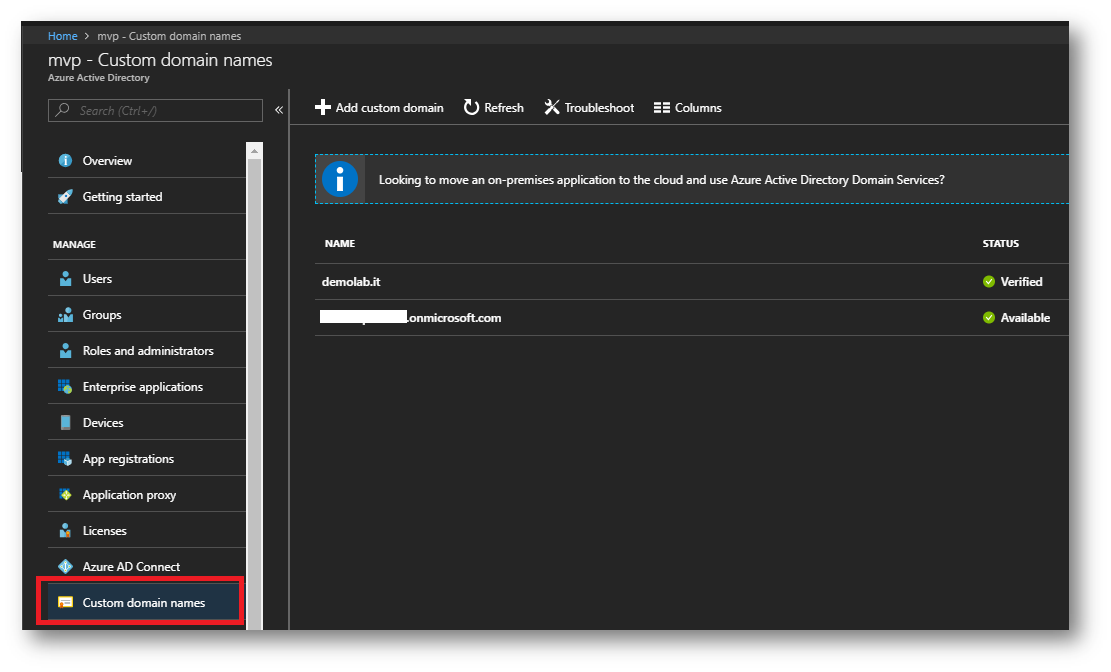Screen dimensions: 1111x672
Task: Go to Devices section
Action: coord(147,422)
